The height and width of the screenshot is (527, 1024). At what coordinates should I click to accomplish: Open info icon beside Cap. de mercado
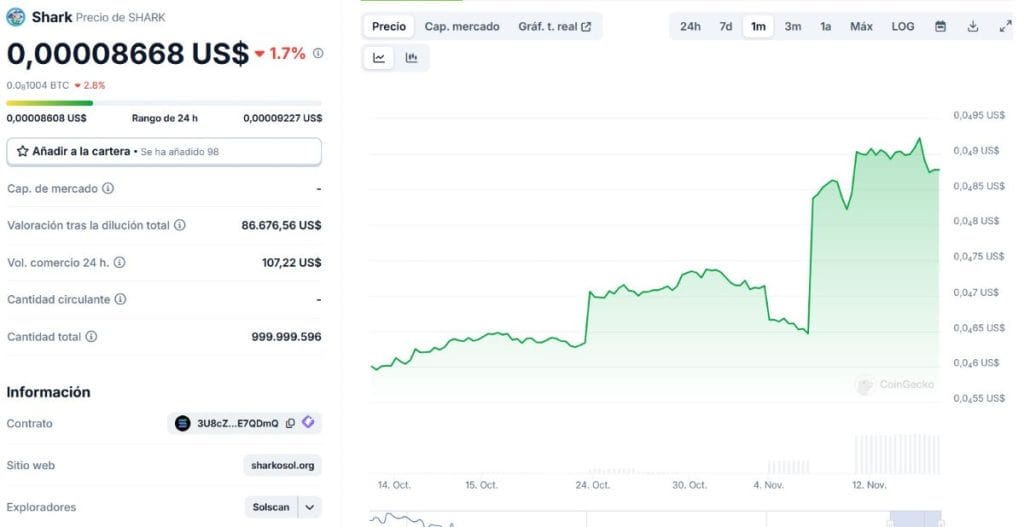[x=108, y=188]
